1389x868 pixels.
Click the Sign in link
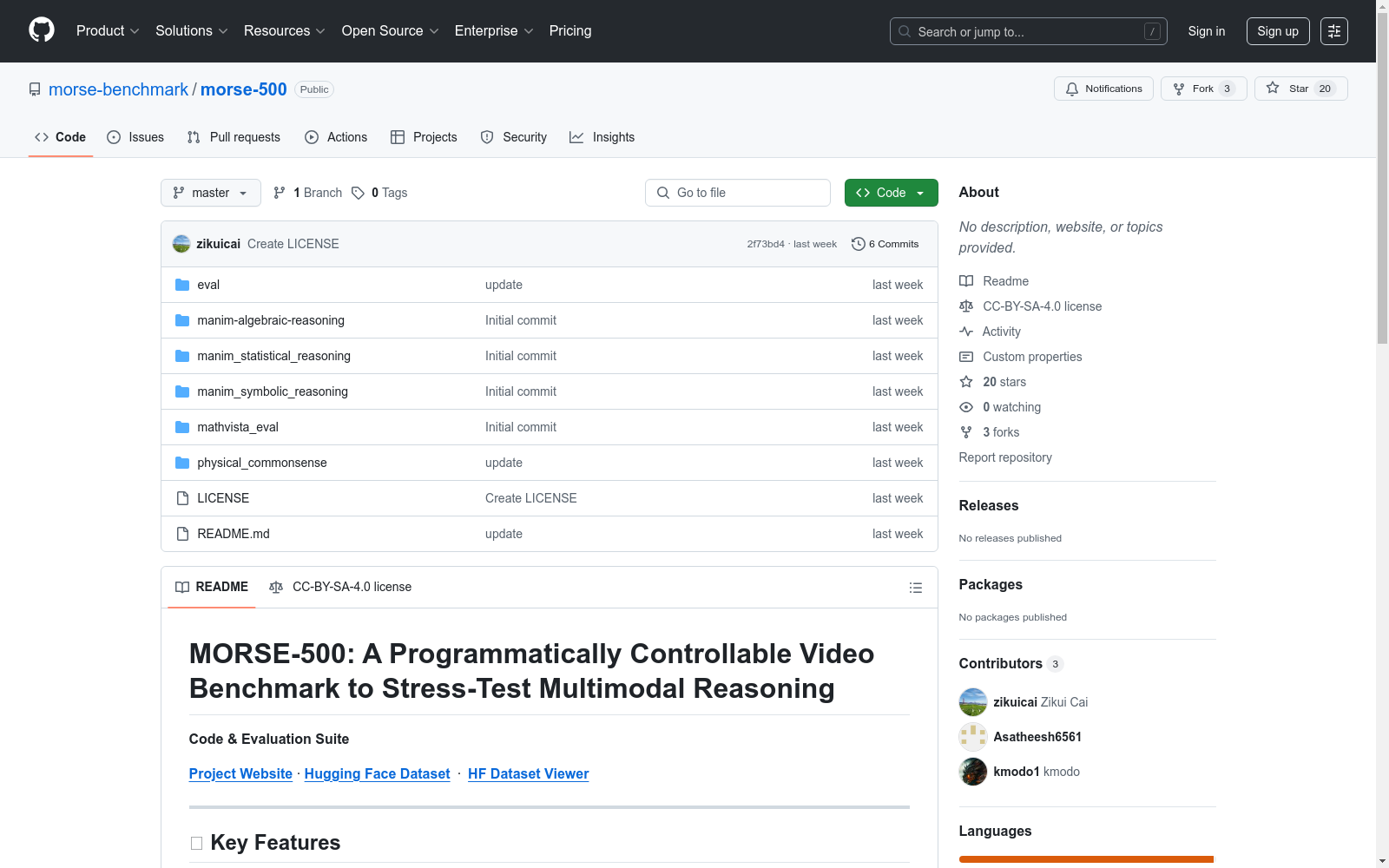click(x=1207, y=31)
